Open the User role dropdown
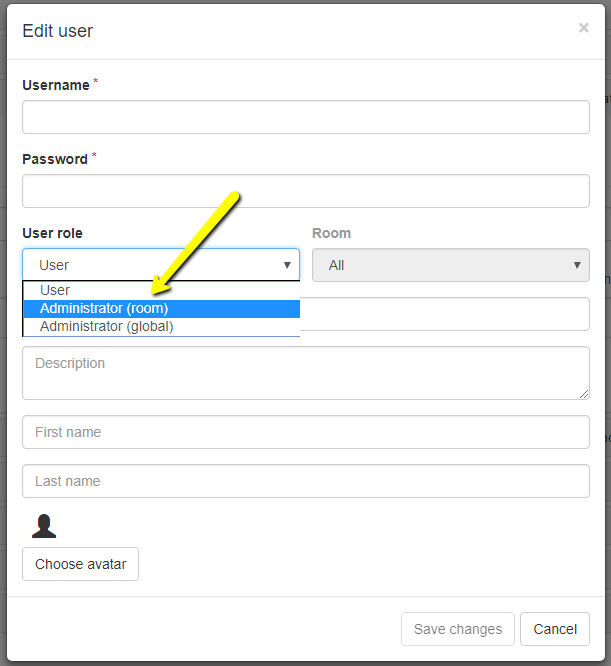The height and width of the screenshot is (666, 611). pyautogui.click(x=161, y=265)
